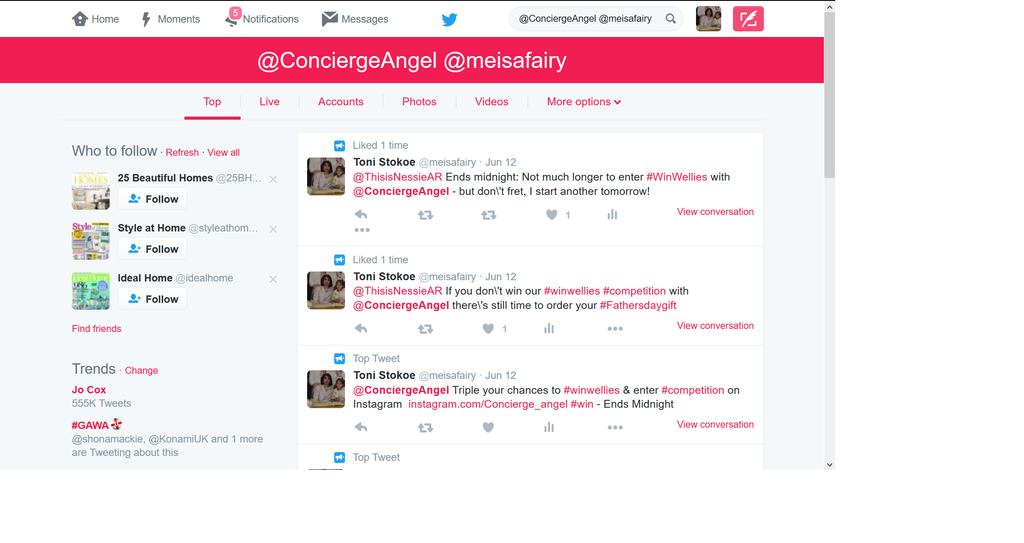Open Ideal Home profile picture
The image size is (1024, 543).
point(91,291)
